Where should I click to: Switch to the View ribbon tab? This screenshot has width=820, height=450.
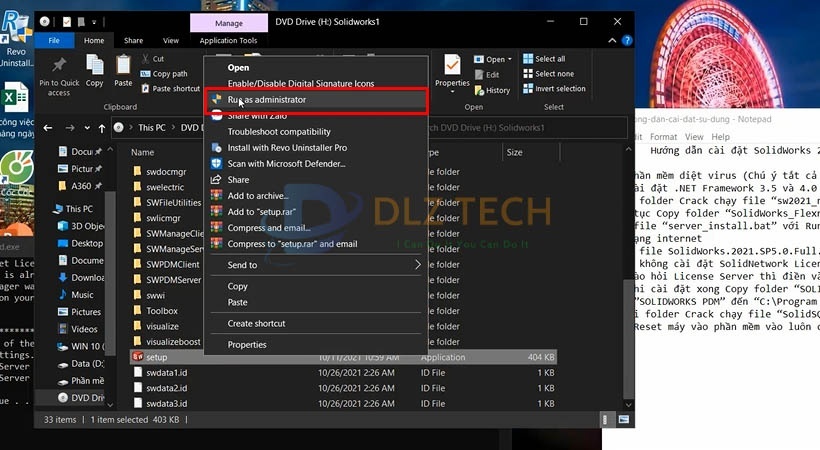tap(170, 40)
